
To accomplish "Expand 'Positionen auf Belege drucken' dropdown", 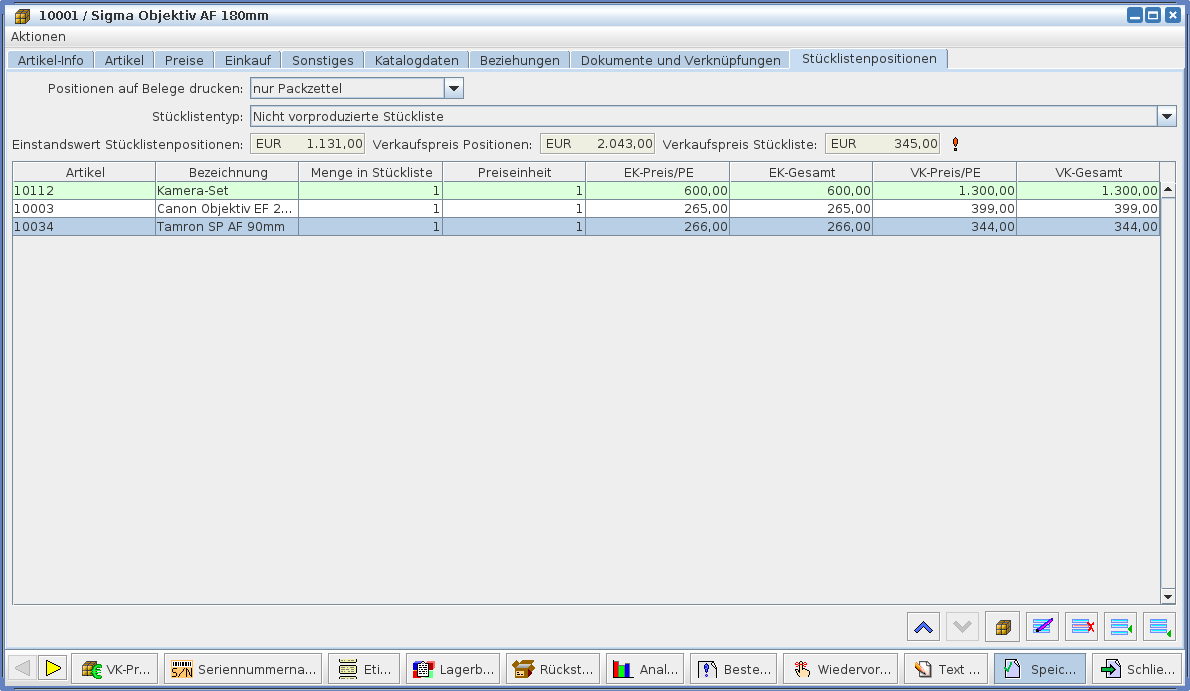I will click(x=453, y=89).
